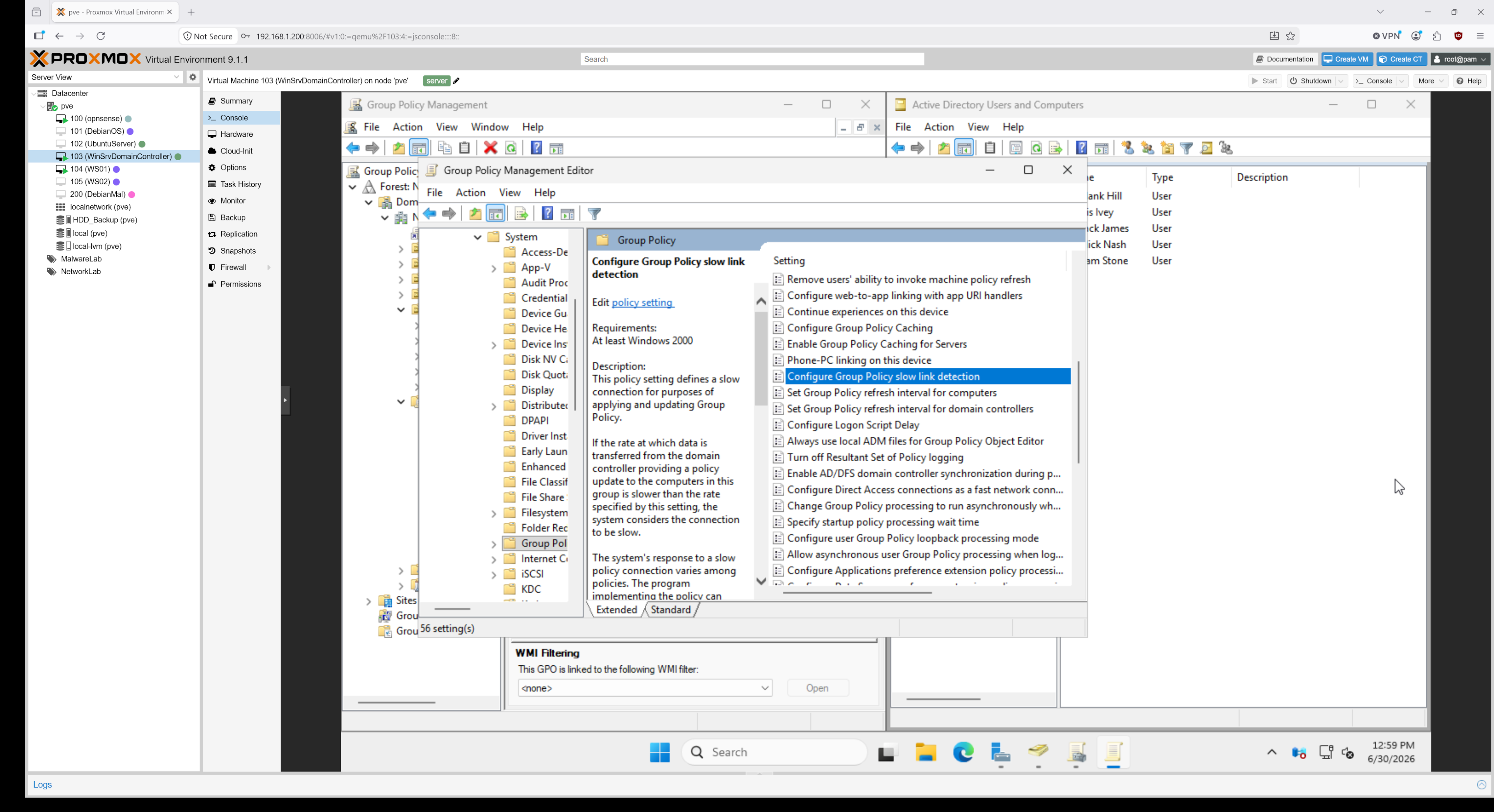Image resolution: width=1494 pixels, height=812 pixels.
Task: Click the Help icon in Group Policy Management Editor toolbar
Action: click(x=547, y=213)
